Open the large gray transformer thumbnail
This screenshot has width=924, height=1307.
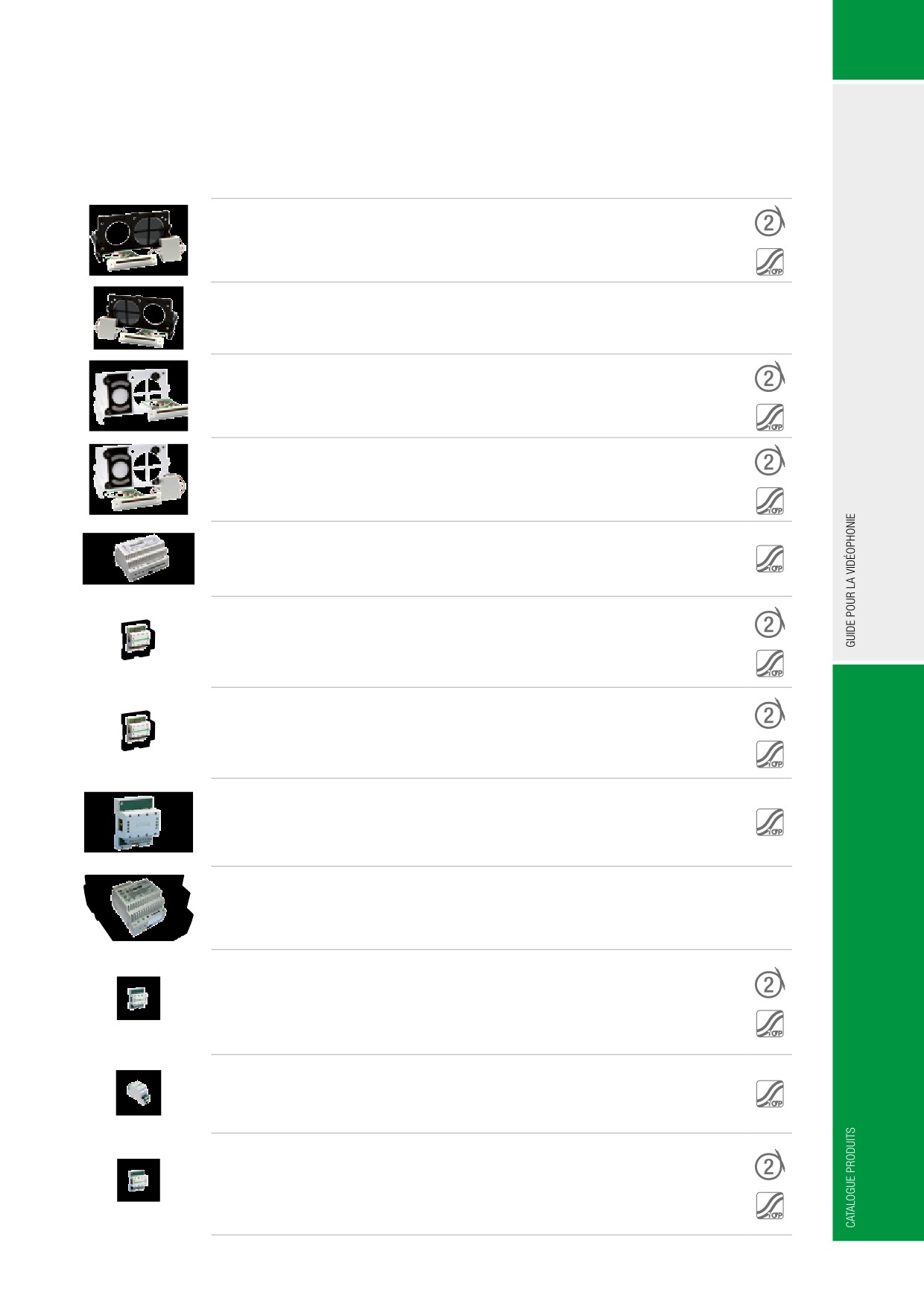pos(139,908)
